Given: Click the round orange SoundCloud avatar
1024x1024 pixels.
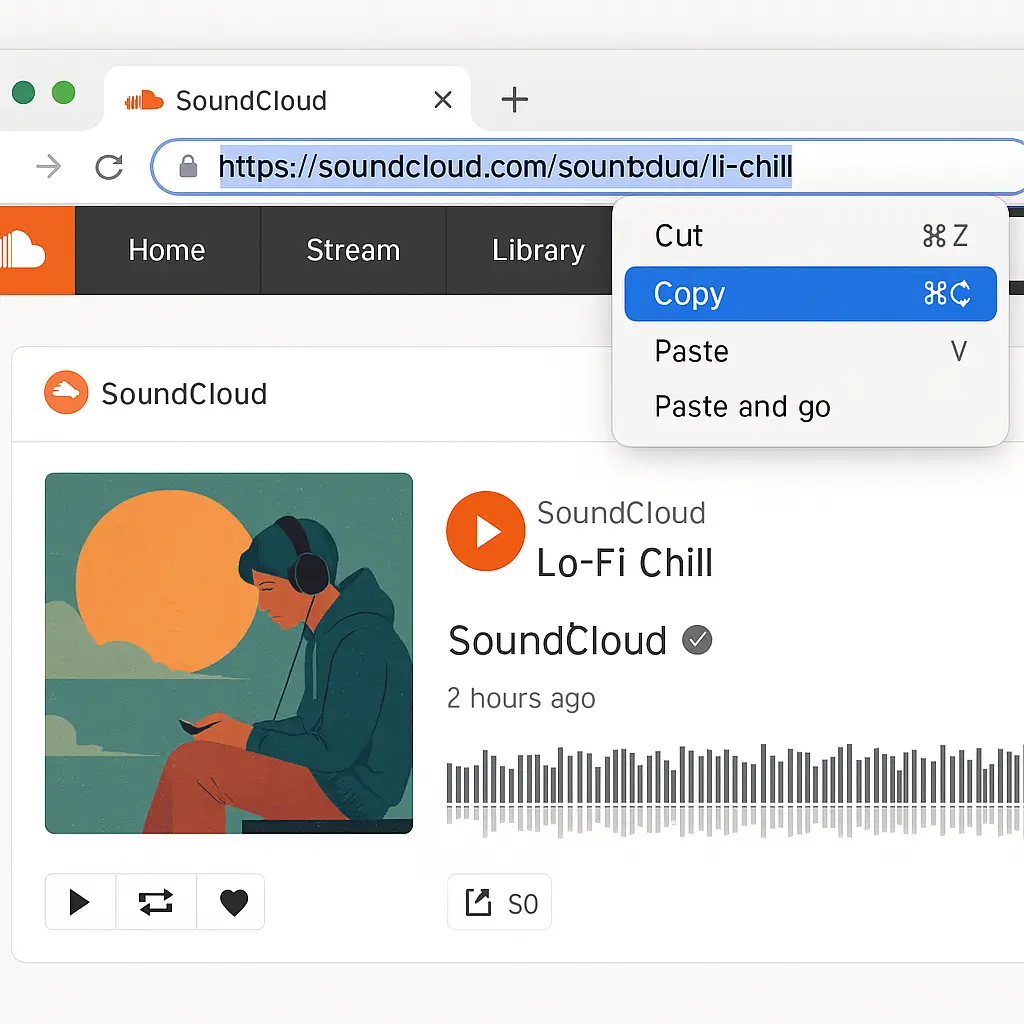Looking at the screenshot, I should pyautogui.click(x=66, y=392).
